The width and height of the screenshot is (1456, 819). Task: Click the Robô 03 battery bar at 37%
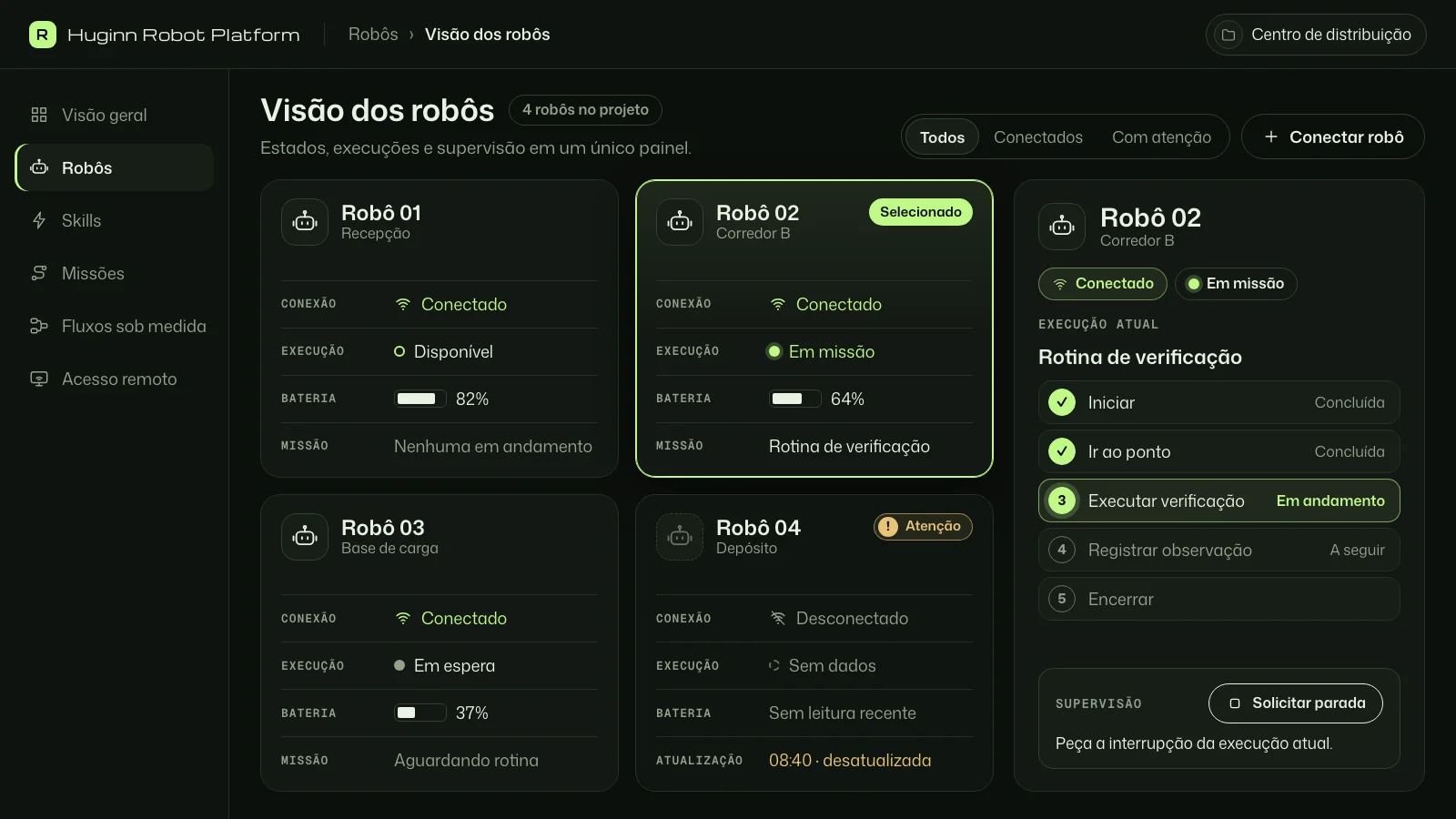tap(420, 713)
